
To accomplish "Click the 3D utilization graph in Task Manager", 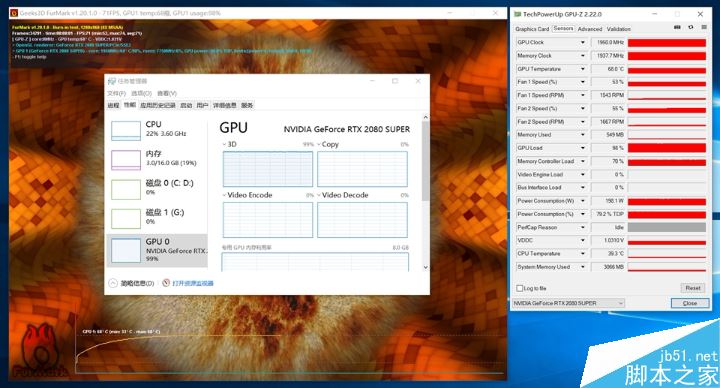I will 268,169.
